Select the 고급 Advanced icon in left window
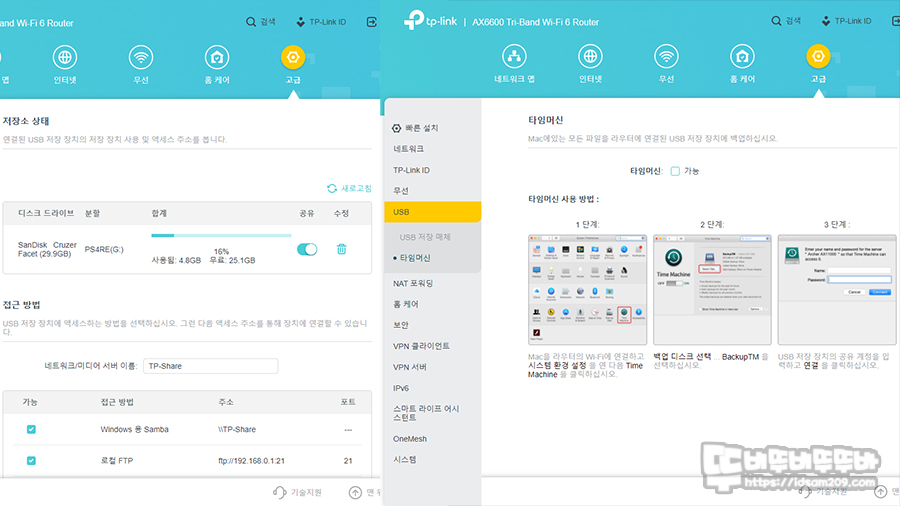This screenshot has height=506, width=900. point(293,57)
